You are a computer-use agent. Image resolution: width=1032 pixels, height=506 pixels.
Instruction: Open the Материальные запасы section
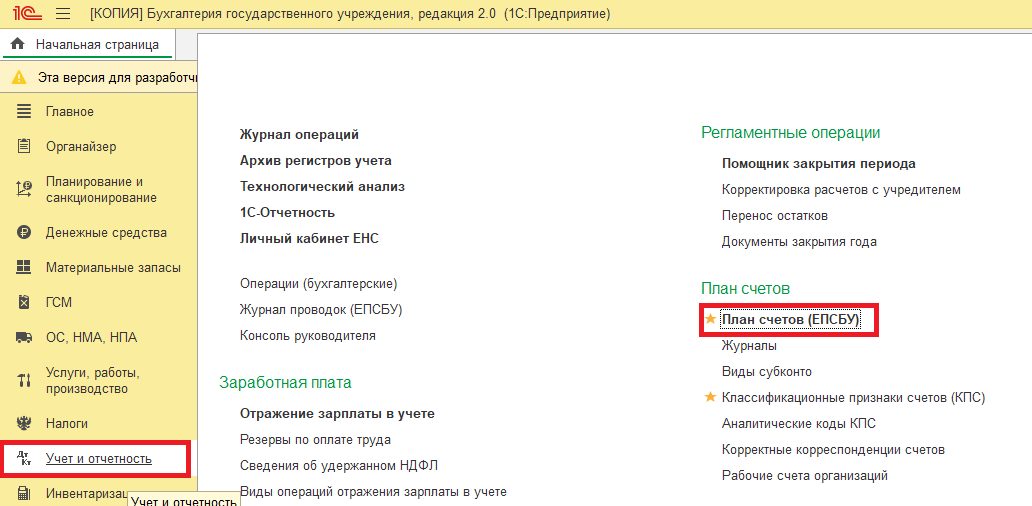coord(113,267)
